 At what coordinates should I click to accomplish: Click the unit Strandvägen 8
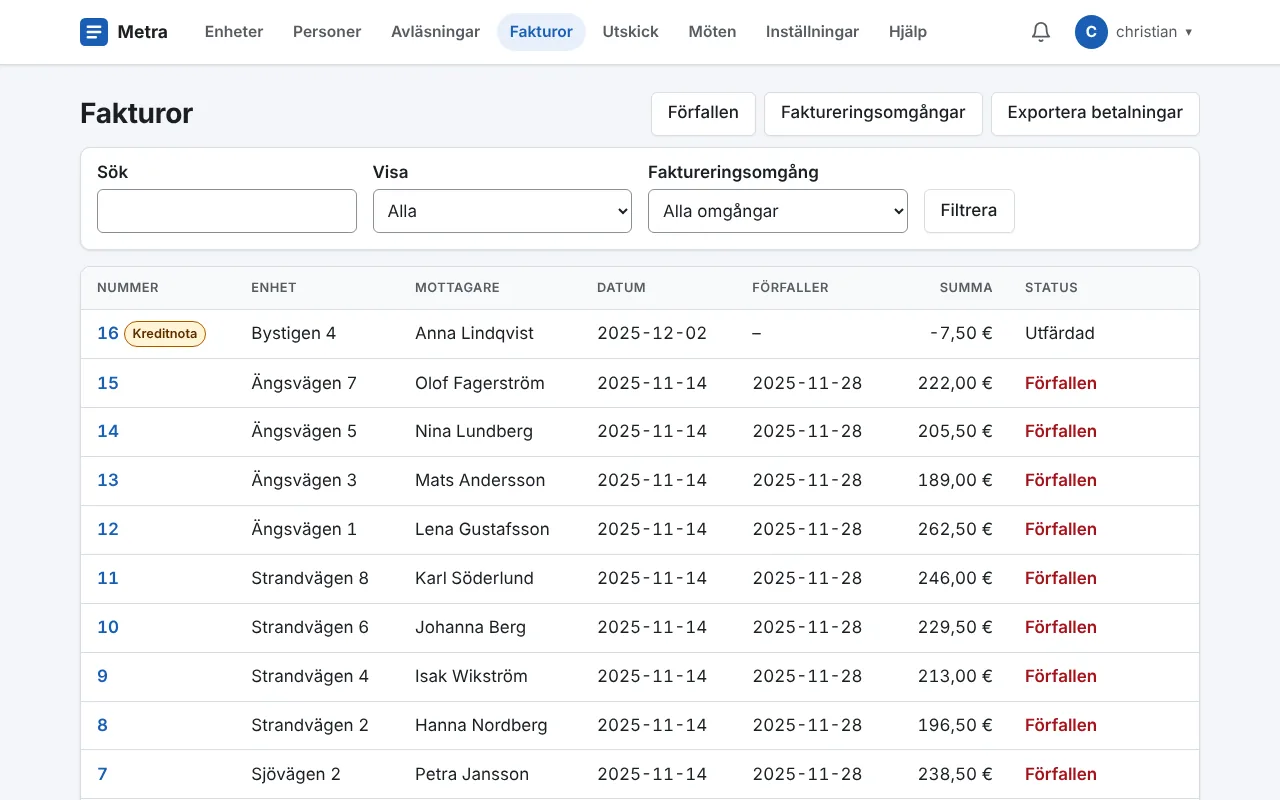click(x=310, y=578)
